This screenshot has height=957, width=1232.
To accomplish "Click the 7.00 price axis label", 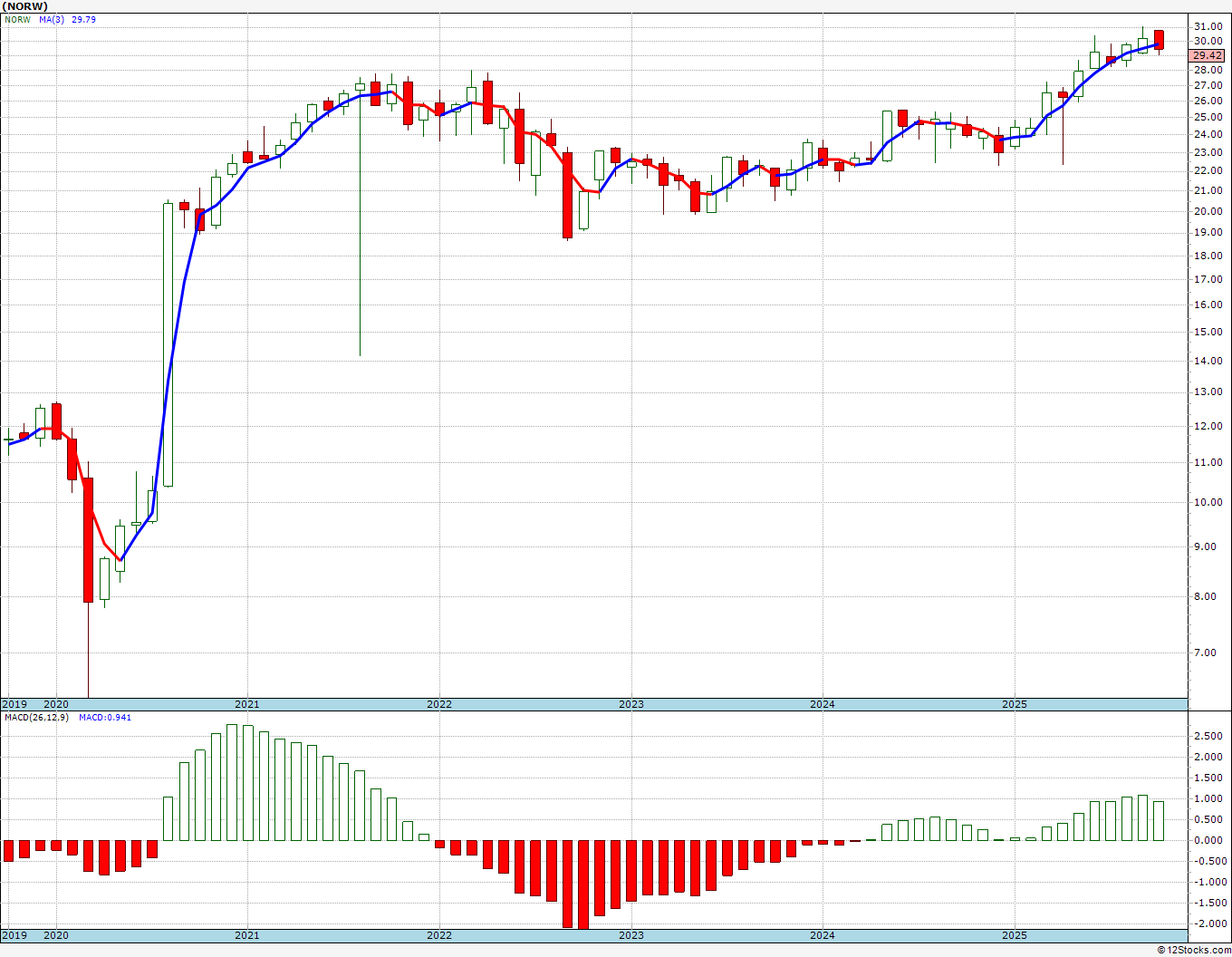I will click(x=1208, y=652).
